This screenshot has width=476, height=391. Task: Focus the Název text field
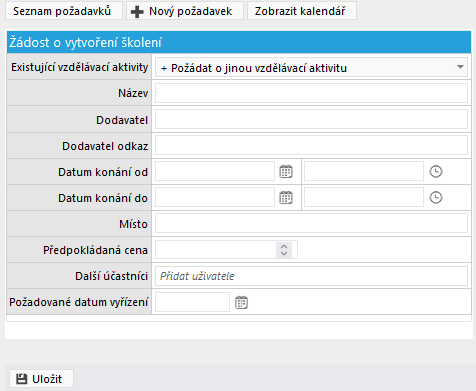click(x=311, y=93)
